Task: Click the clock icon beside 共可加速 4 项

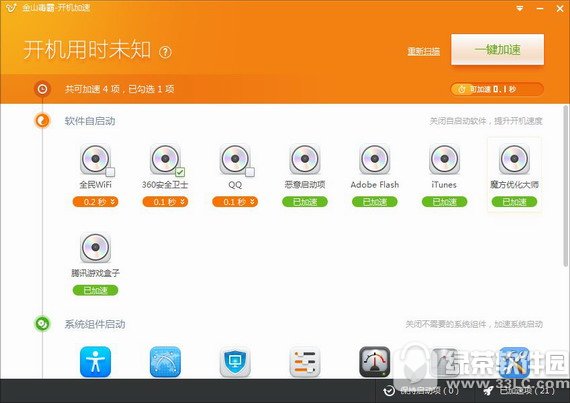Action: (x=42, y=89)
